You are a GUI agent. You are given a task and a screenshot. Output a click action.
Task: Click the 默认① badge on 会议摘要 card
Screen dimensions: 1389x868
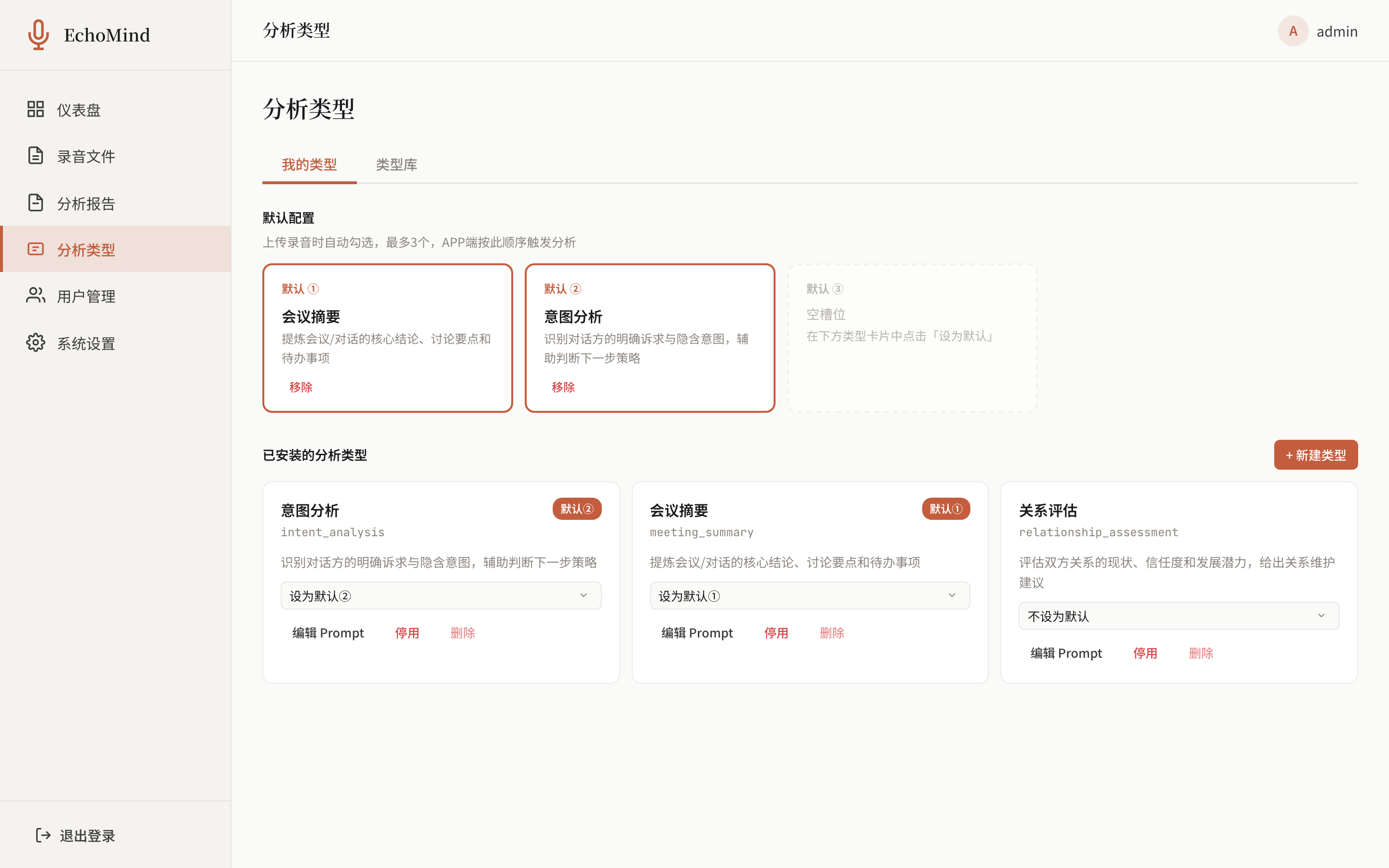tap(946, 509)
